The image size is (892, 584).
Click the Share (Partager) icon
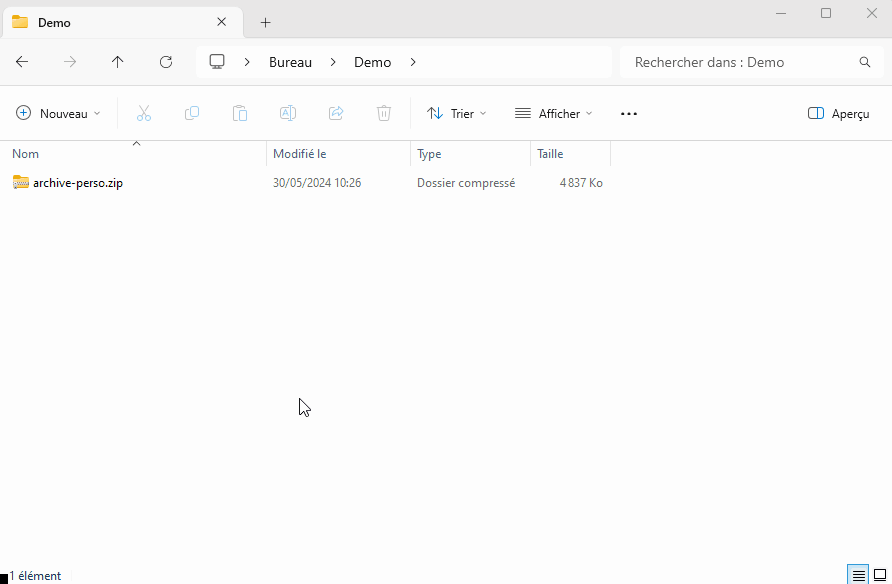(336, 113)
